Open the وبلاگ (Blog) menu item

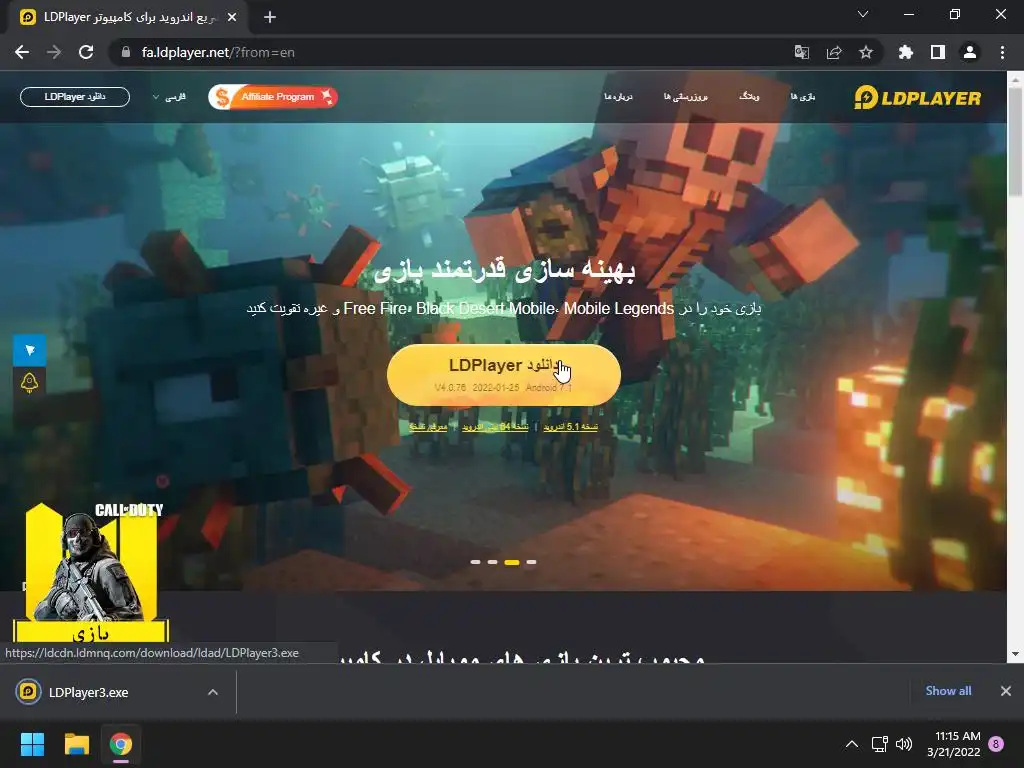[749, 97]
